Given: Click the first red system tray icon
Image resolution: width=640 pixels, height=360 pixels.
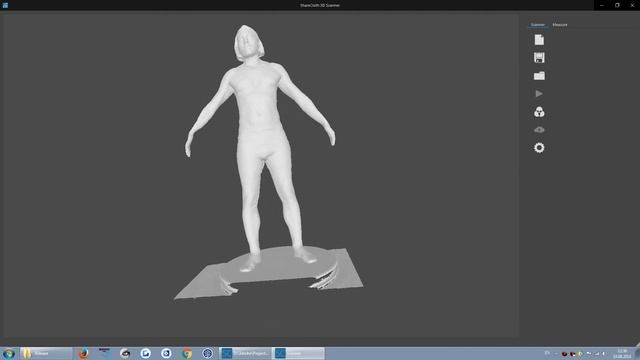Looking at the screenshot, I should [x=564, y=354].
